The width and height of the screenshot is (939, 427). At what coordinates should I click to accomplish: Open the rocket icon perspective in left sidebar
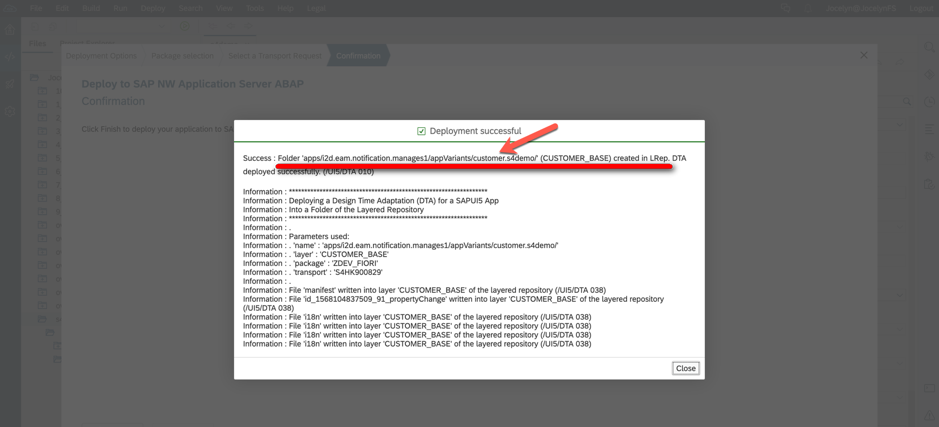tap(10, 84)
